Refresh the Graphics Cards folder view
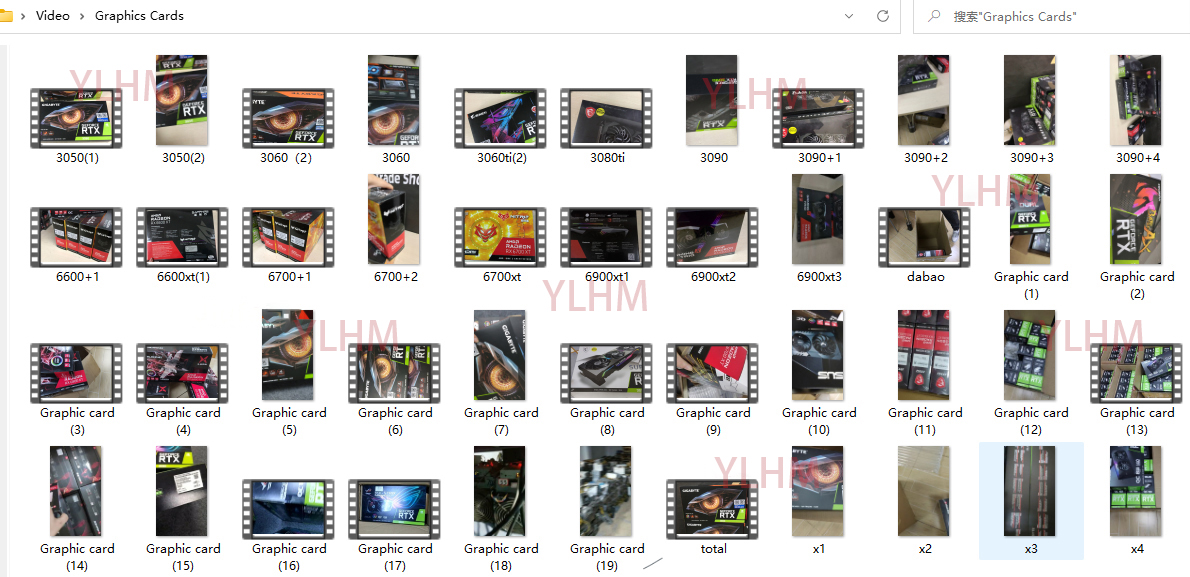 883,16
